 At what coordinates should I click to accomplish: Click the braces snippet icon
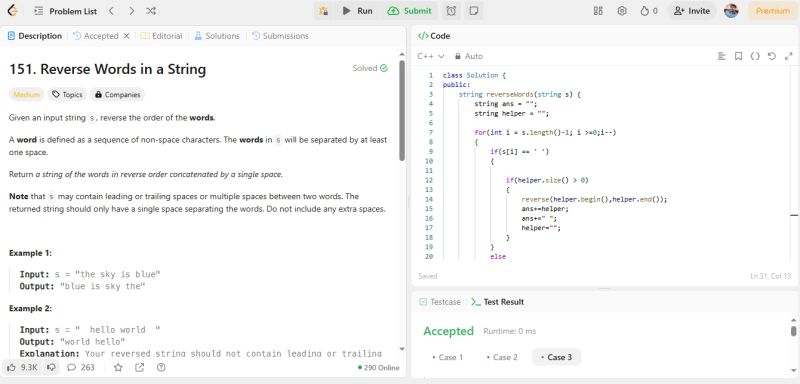pos(755,56)
